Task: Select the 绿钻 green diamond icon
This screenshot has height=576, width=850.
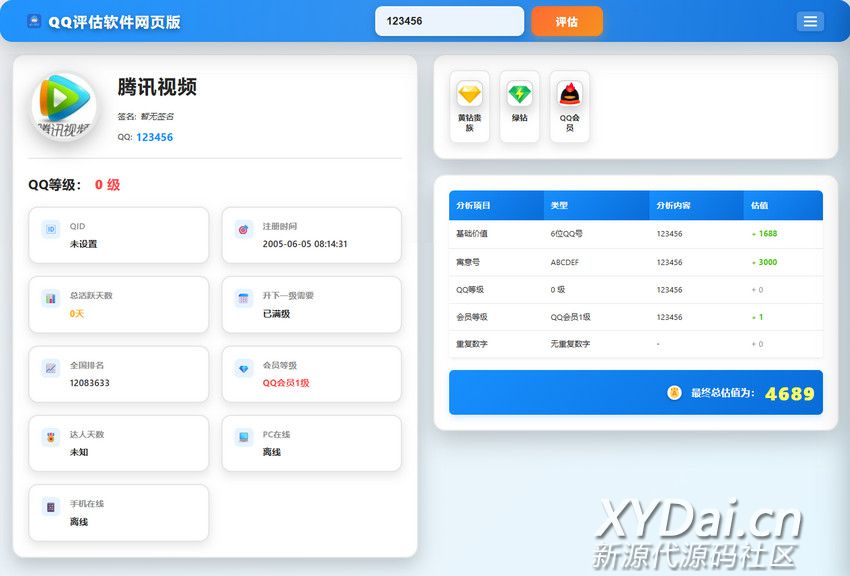Action: [x=519, y=95]
